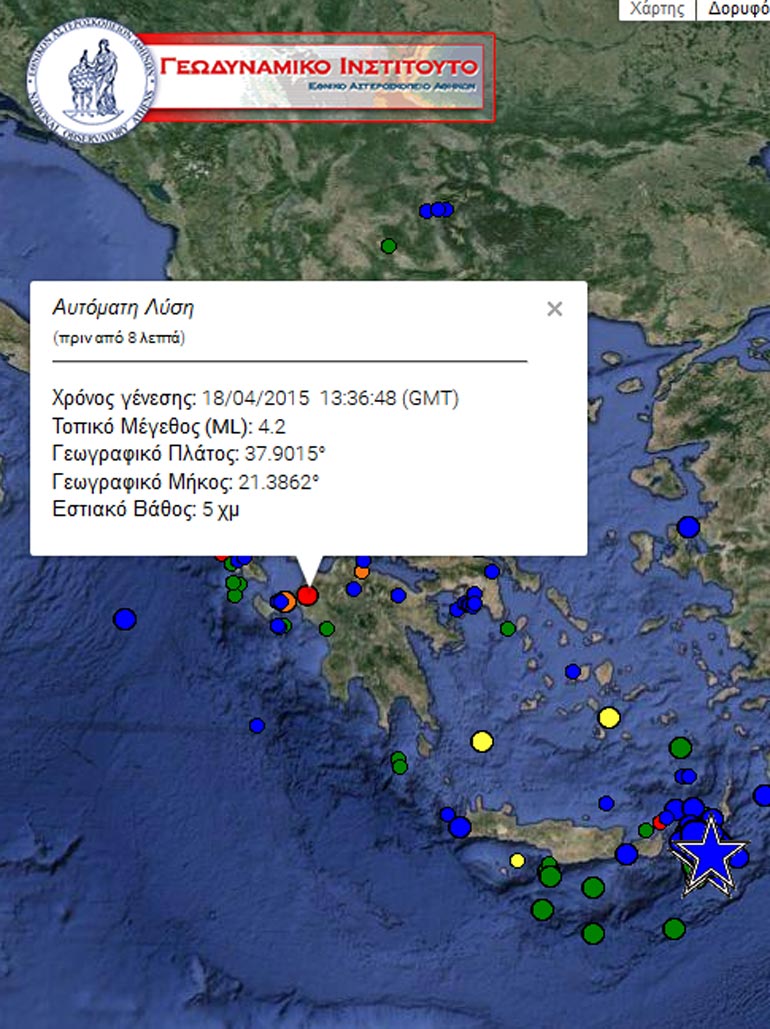Screen dimensions: 770x1029
Task: Switch to the satellite (Δορυφόρος) view
Action: point(737,9)
